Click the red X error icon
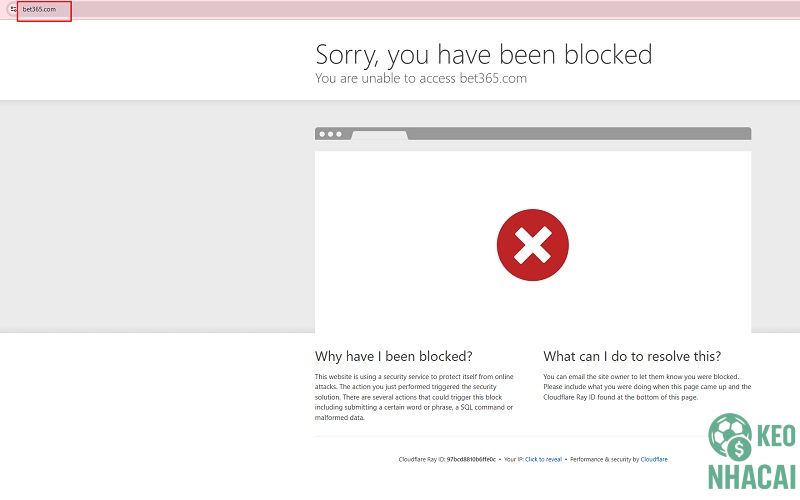 [532, 245]
